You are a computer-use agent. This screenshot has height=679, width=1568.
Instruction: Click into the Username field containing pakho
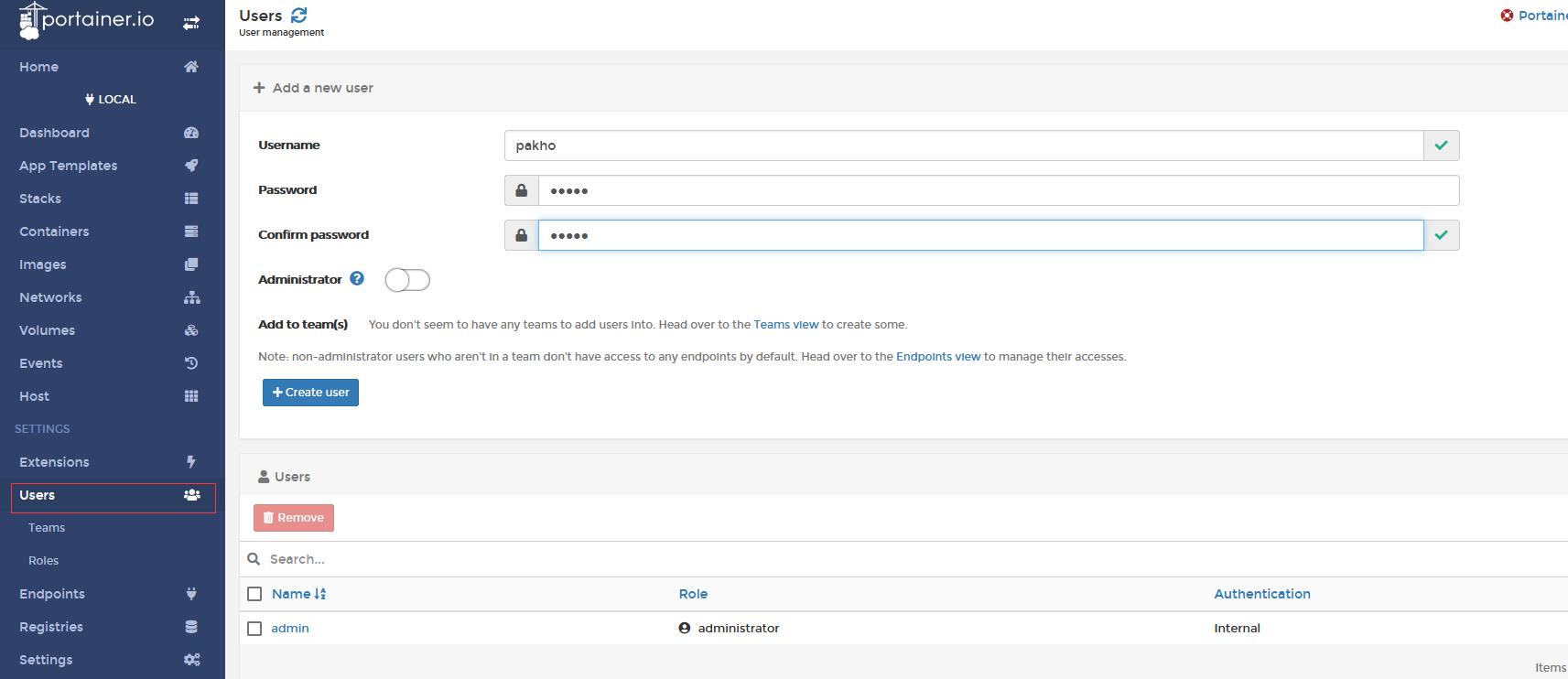coord(964,145)
